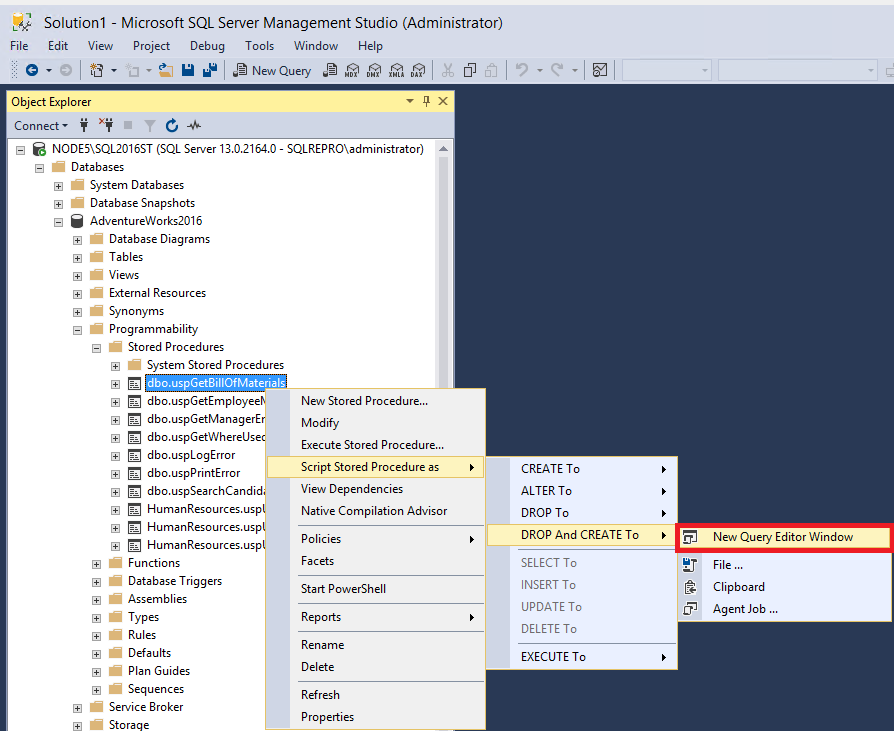This screenshot has width=894, height=731.
Task: Click the Save floppy disk icon
Action: 188,70
